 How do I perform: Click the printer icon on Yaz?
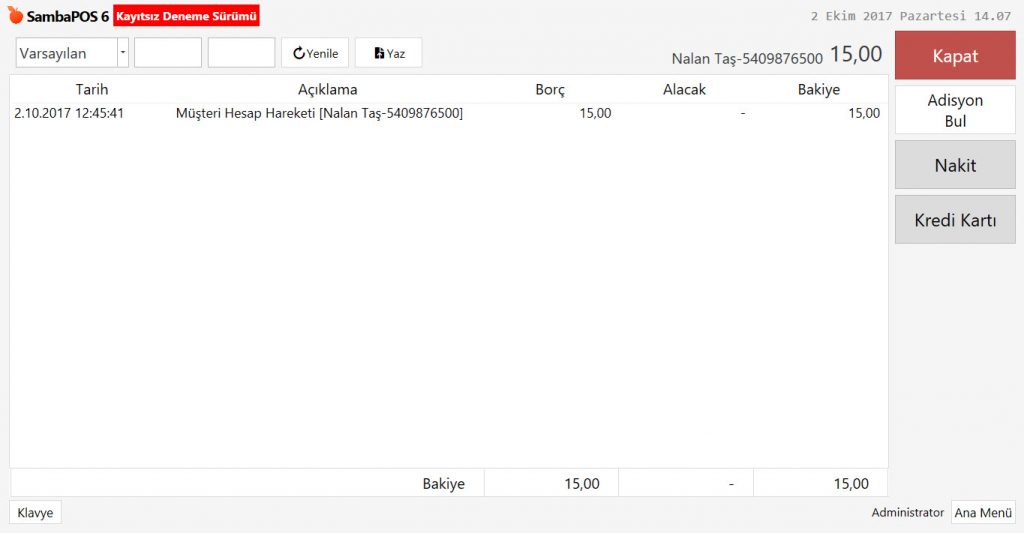[379, 53]
